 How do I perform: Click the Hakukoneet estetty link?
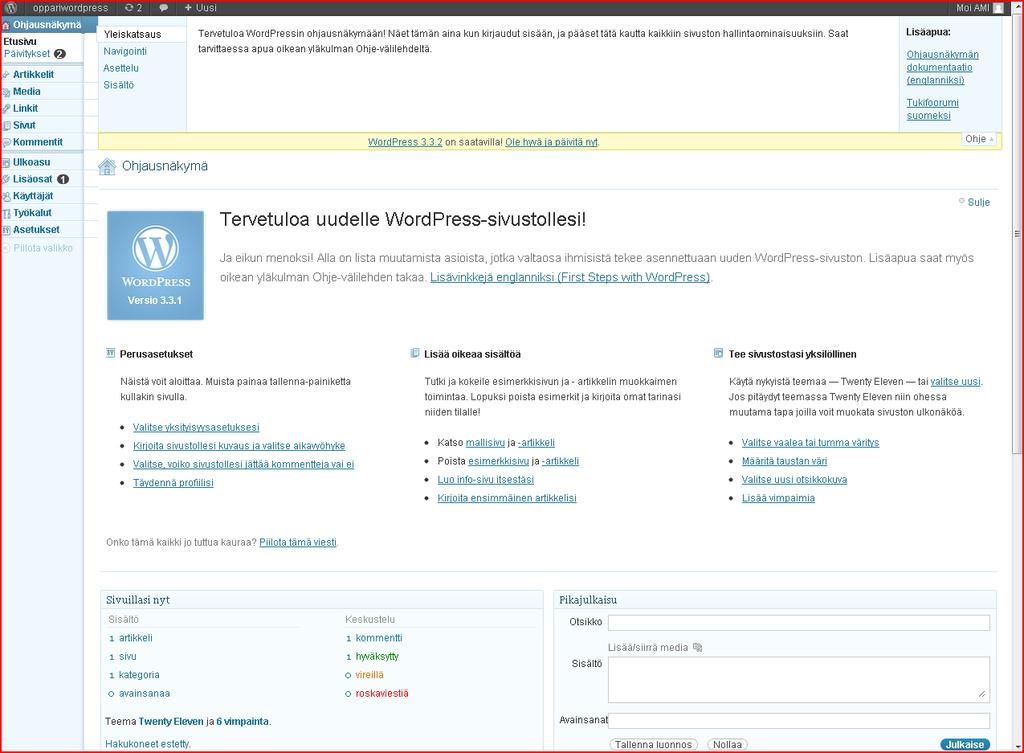click(x=148, y=744)
